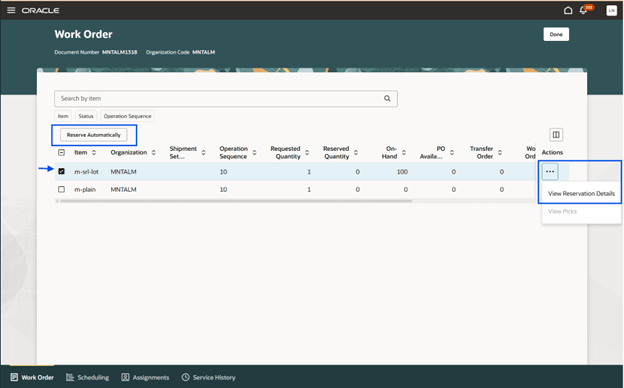Image resolution: width=624 pixels, height=388 pixels.
Task: Uncheck the m-srl-lot row checkbox
Action: [x=61, y=171]
